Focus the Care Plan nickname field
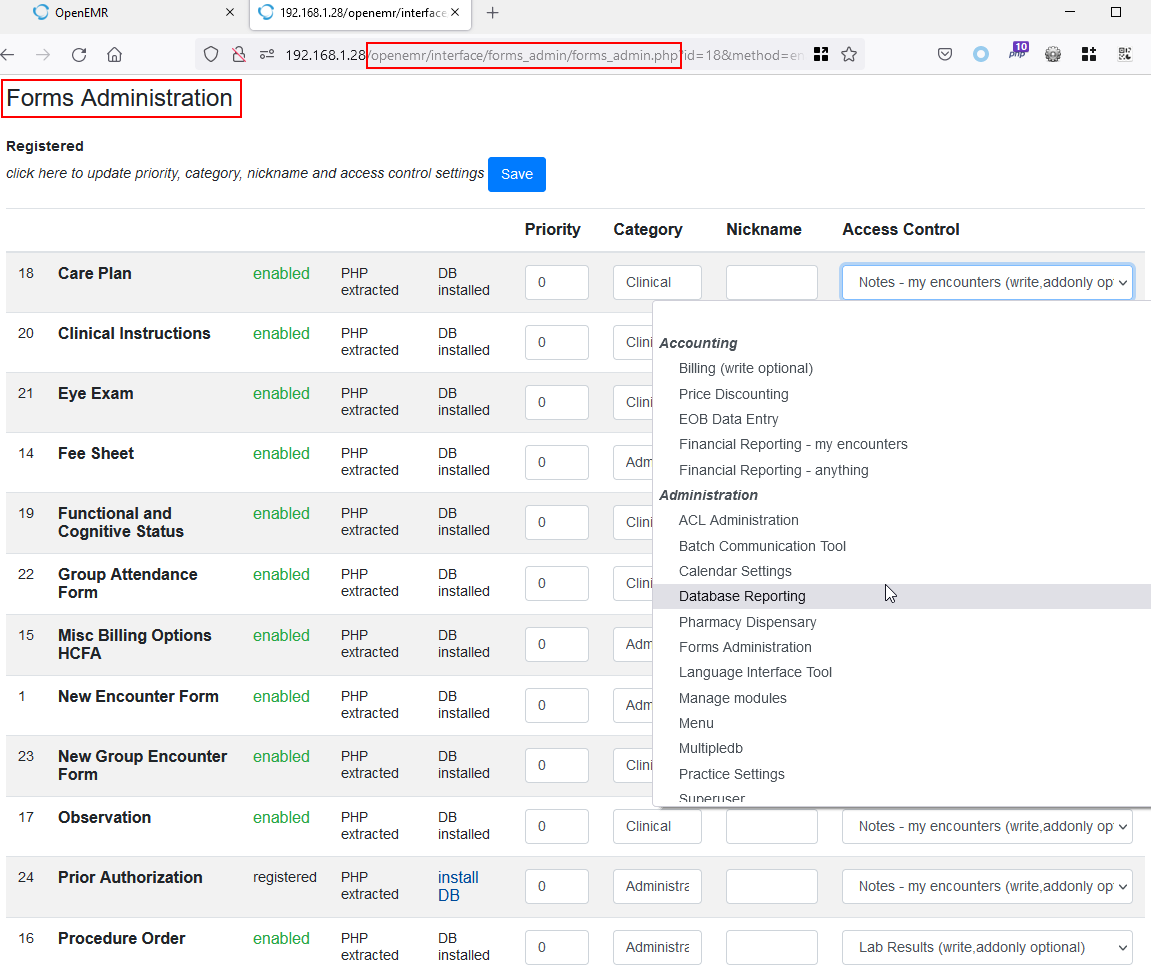1151x967 pixels. (x=771, y=282)
